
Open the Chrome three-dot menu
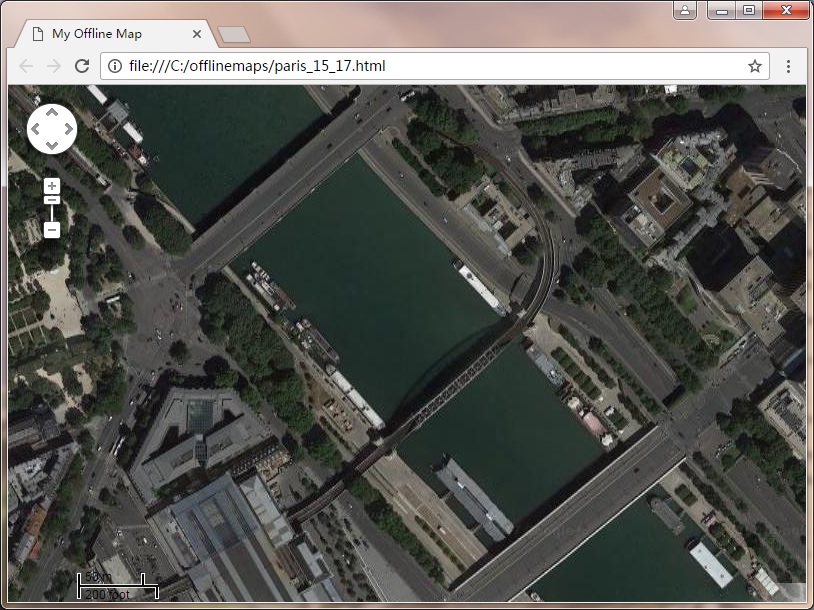788,66
